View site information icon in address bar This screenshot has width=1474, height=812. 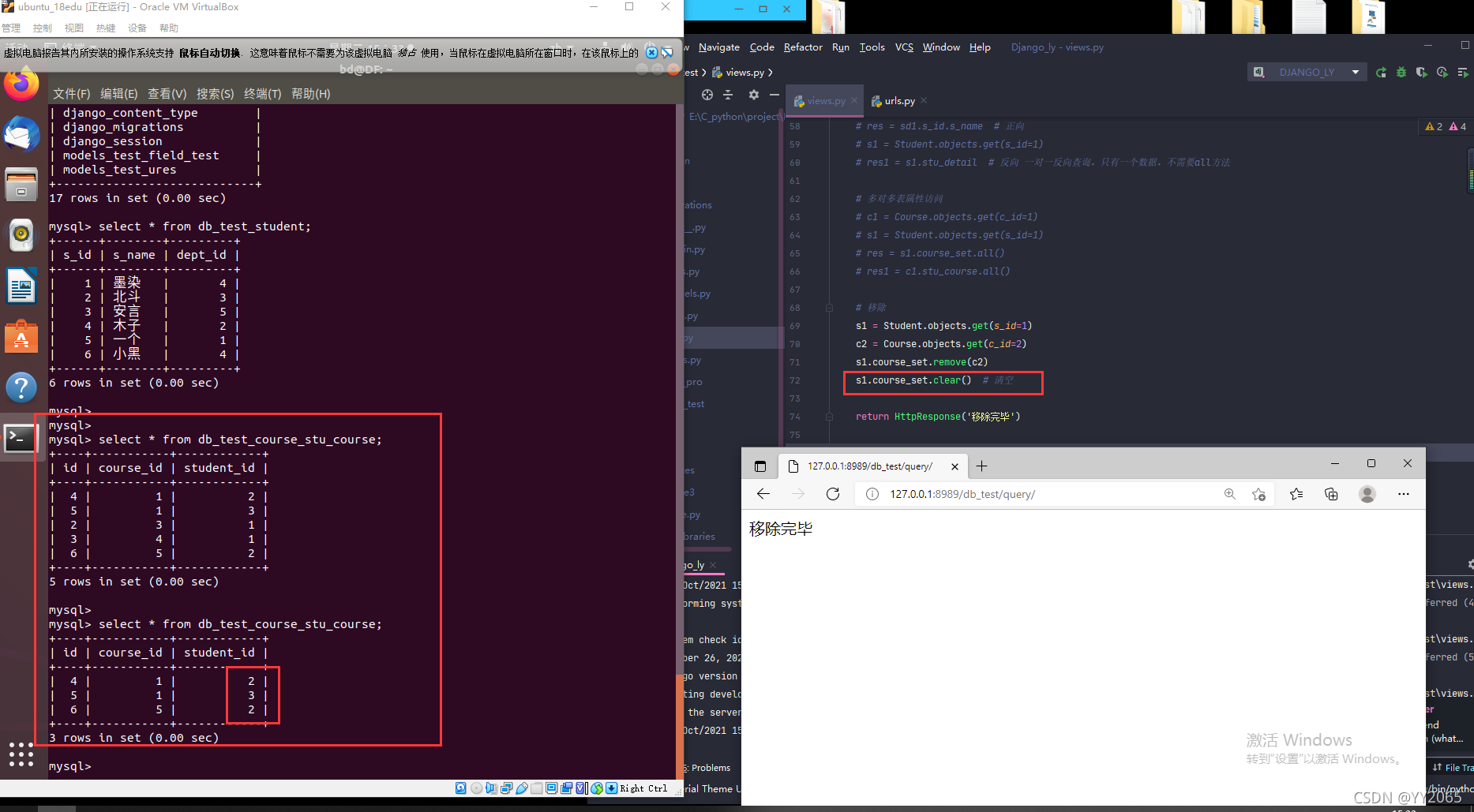(872, 494)
